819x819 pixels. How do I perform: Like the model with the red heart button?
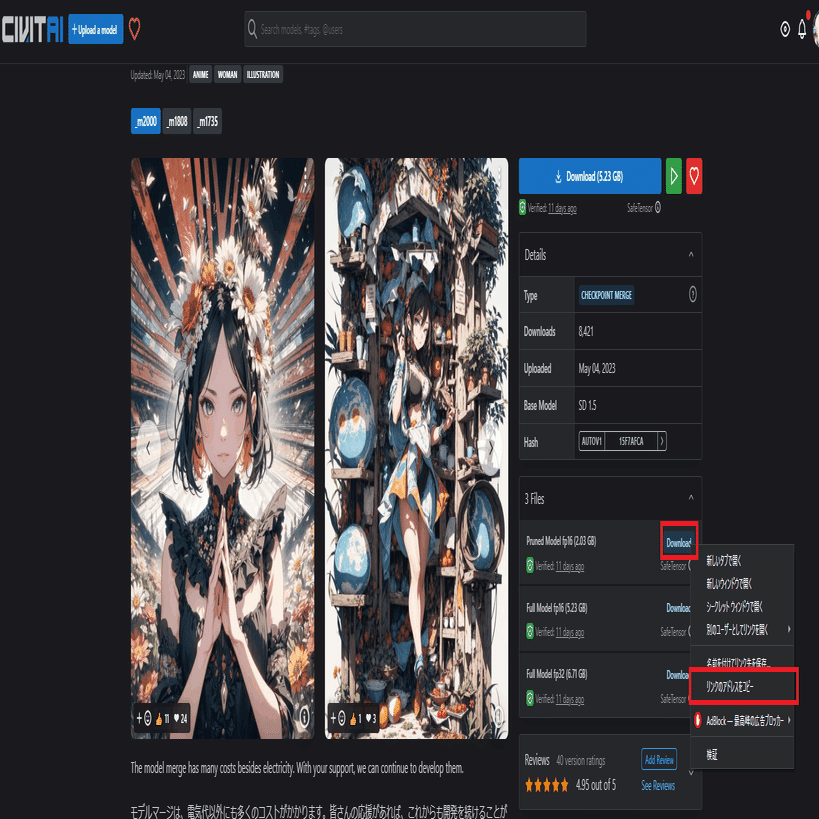coord(694,176)
